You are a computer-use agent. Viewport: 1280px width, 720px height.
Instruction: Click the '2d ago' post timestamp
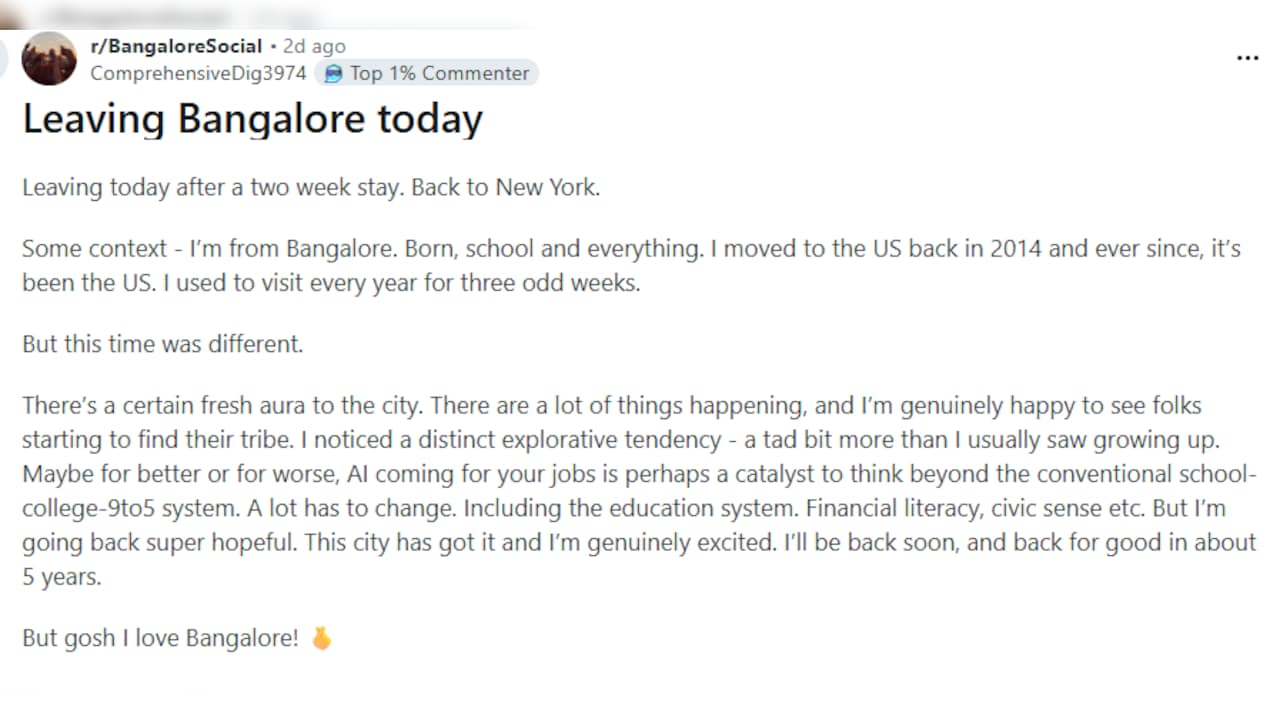pos(314,46)
